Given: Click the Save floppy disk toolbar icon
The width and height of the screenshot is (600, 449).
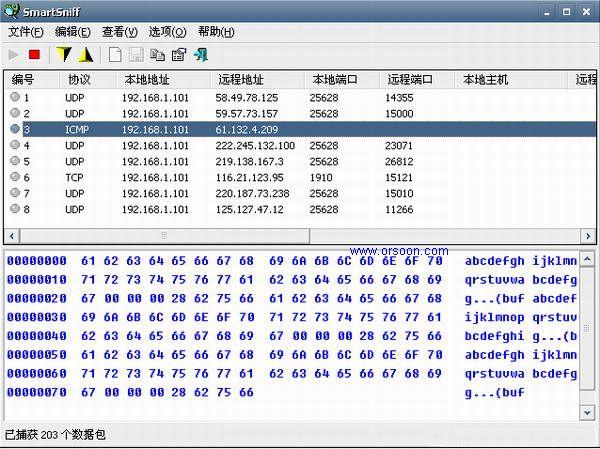Looking at the screenshot, I should [136, 55].
